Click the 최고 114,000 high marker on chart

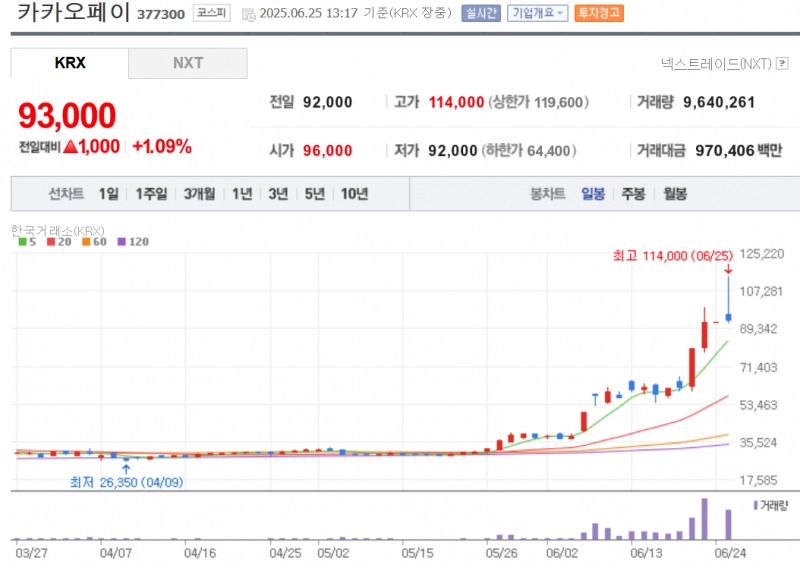[x=669, y=256]
